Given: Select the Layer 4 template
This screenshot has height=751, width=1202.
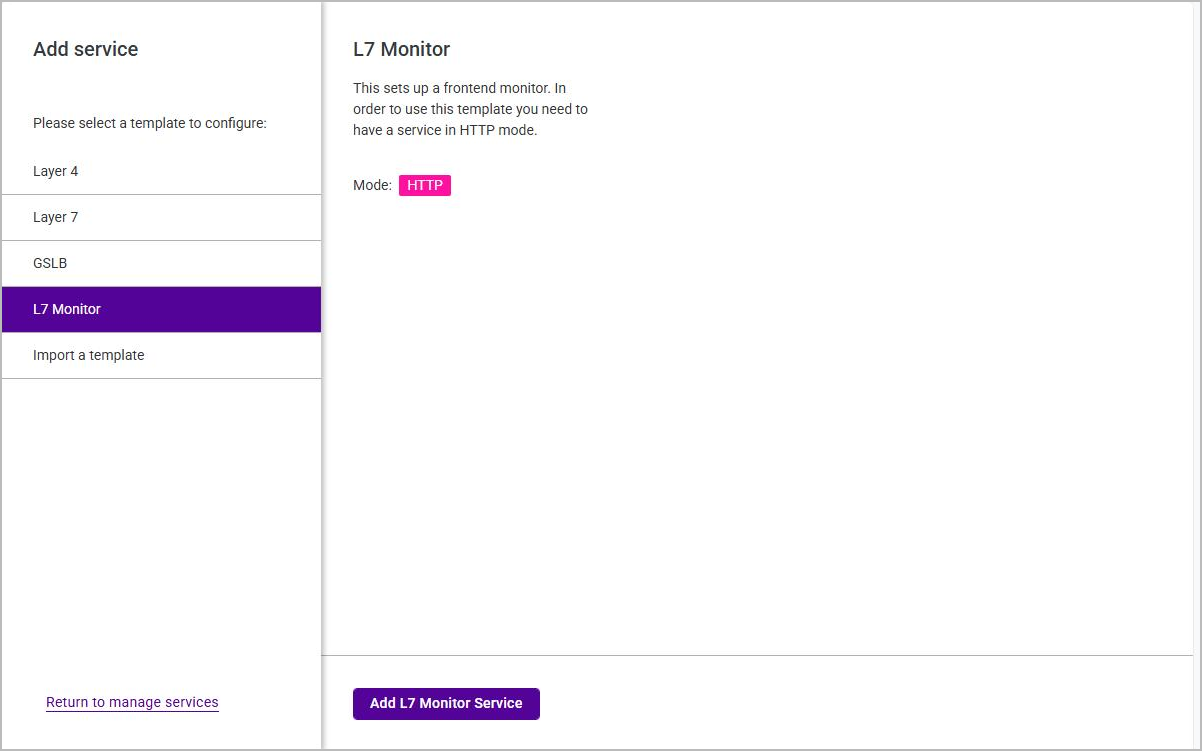Looking at the screenshot, I should click(161, 171).
